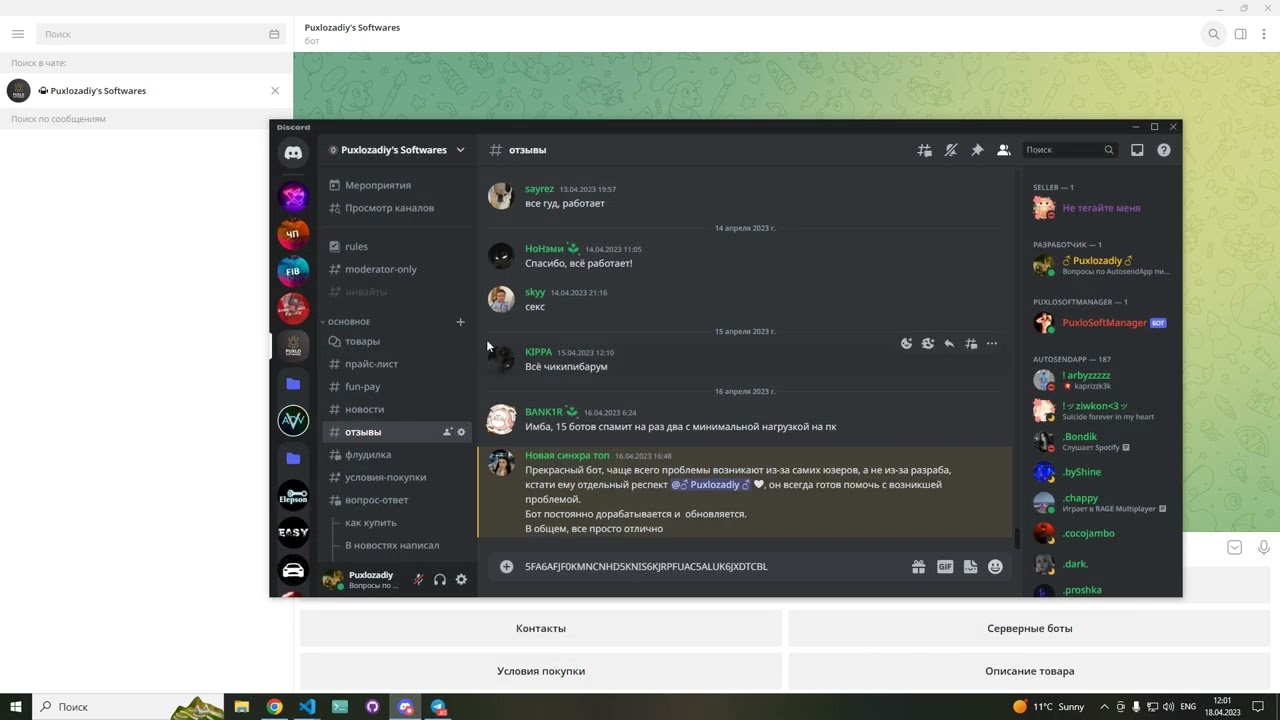
Task: Open Discord home direct messages icon
Action: tap(293, 153)
